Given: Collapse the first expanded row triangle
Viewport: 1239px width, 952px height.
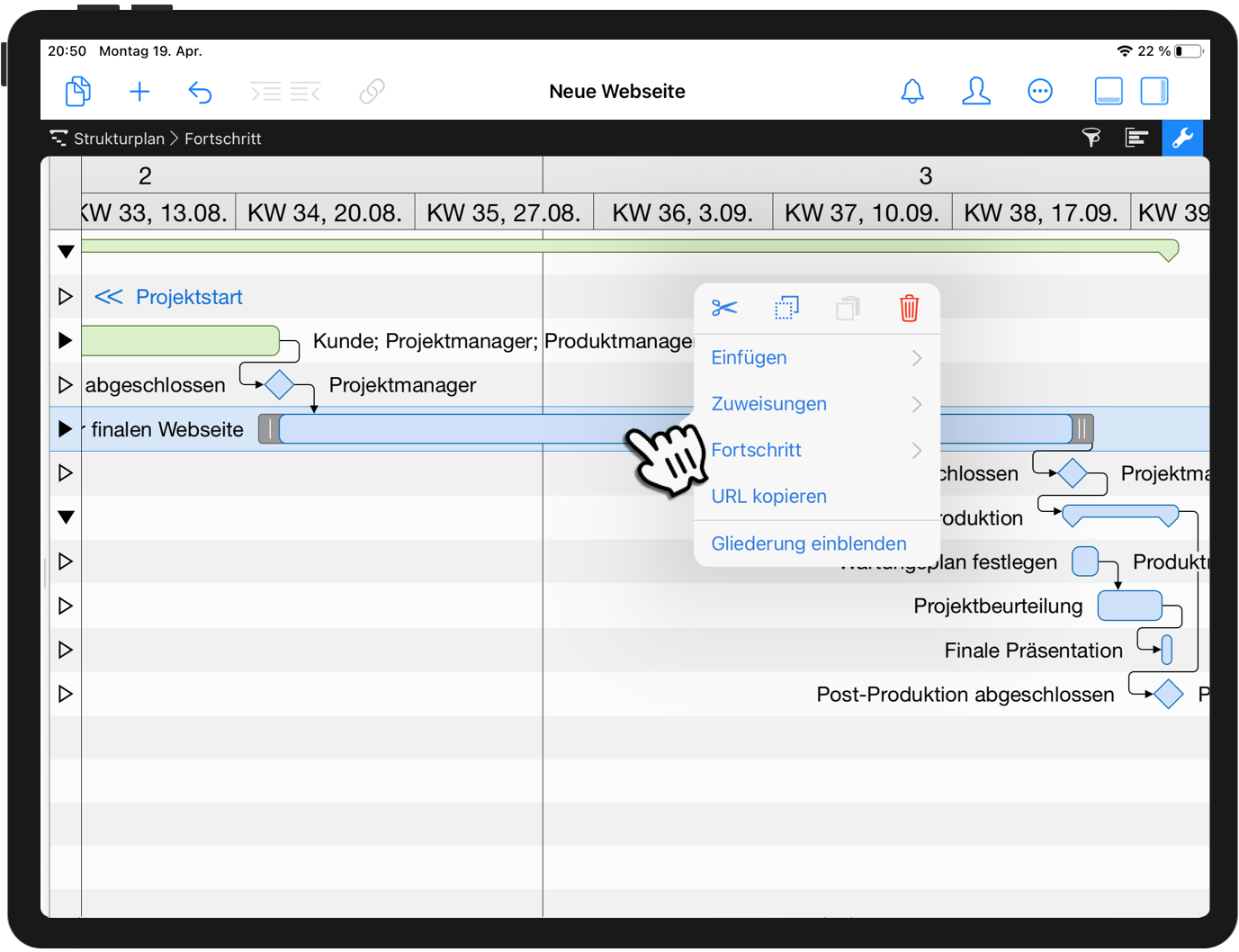Looking at the screenshot, I should coord(65,252).
